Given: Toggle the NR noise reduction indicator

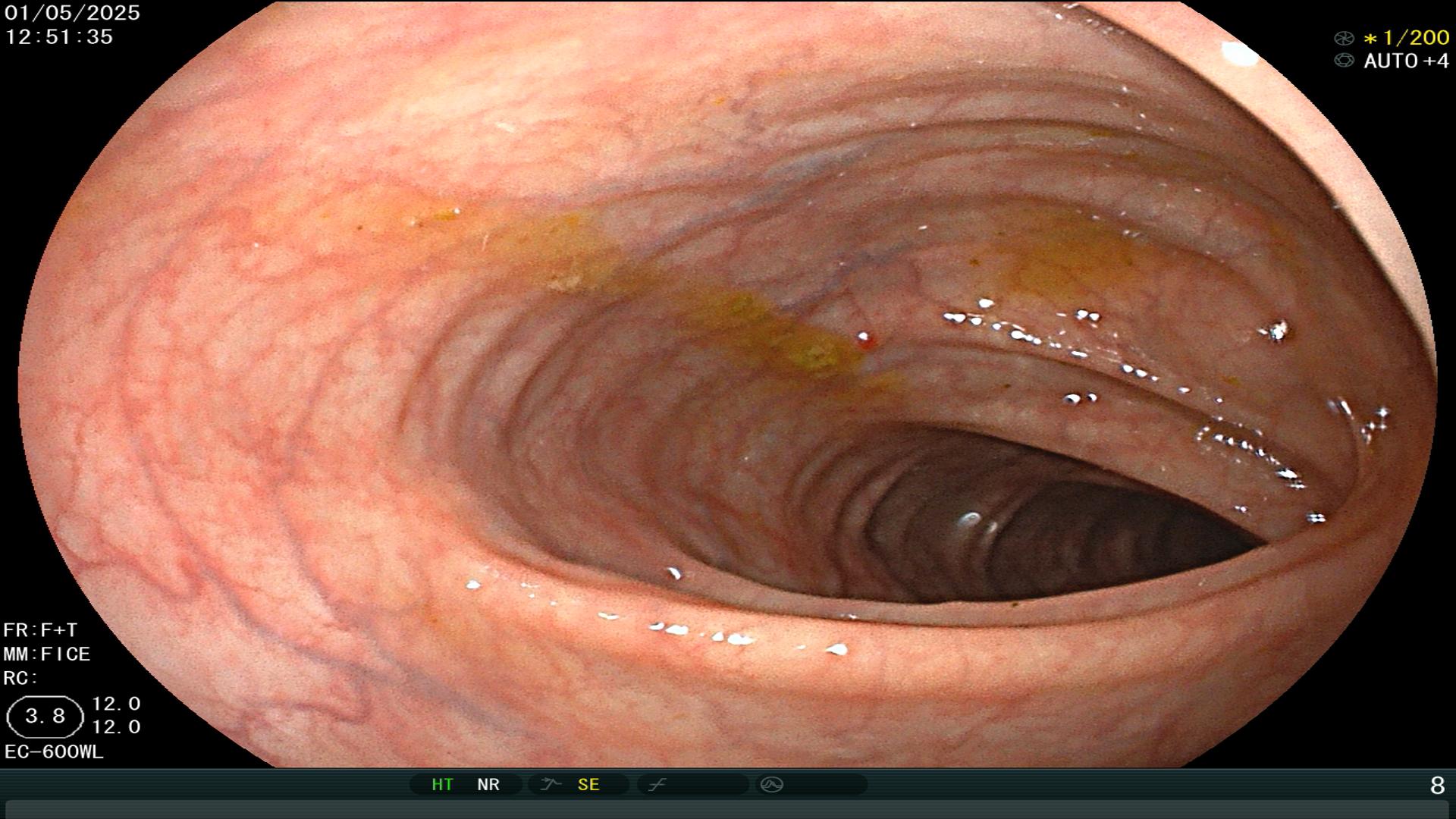Looking at the screenshot, I should [488, 785].
